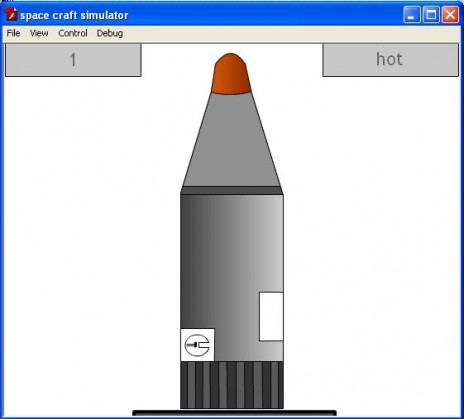
Task: Minimize the space craft simulator window
Action: [412, 15]
